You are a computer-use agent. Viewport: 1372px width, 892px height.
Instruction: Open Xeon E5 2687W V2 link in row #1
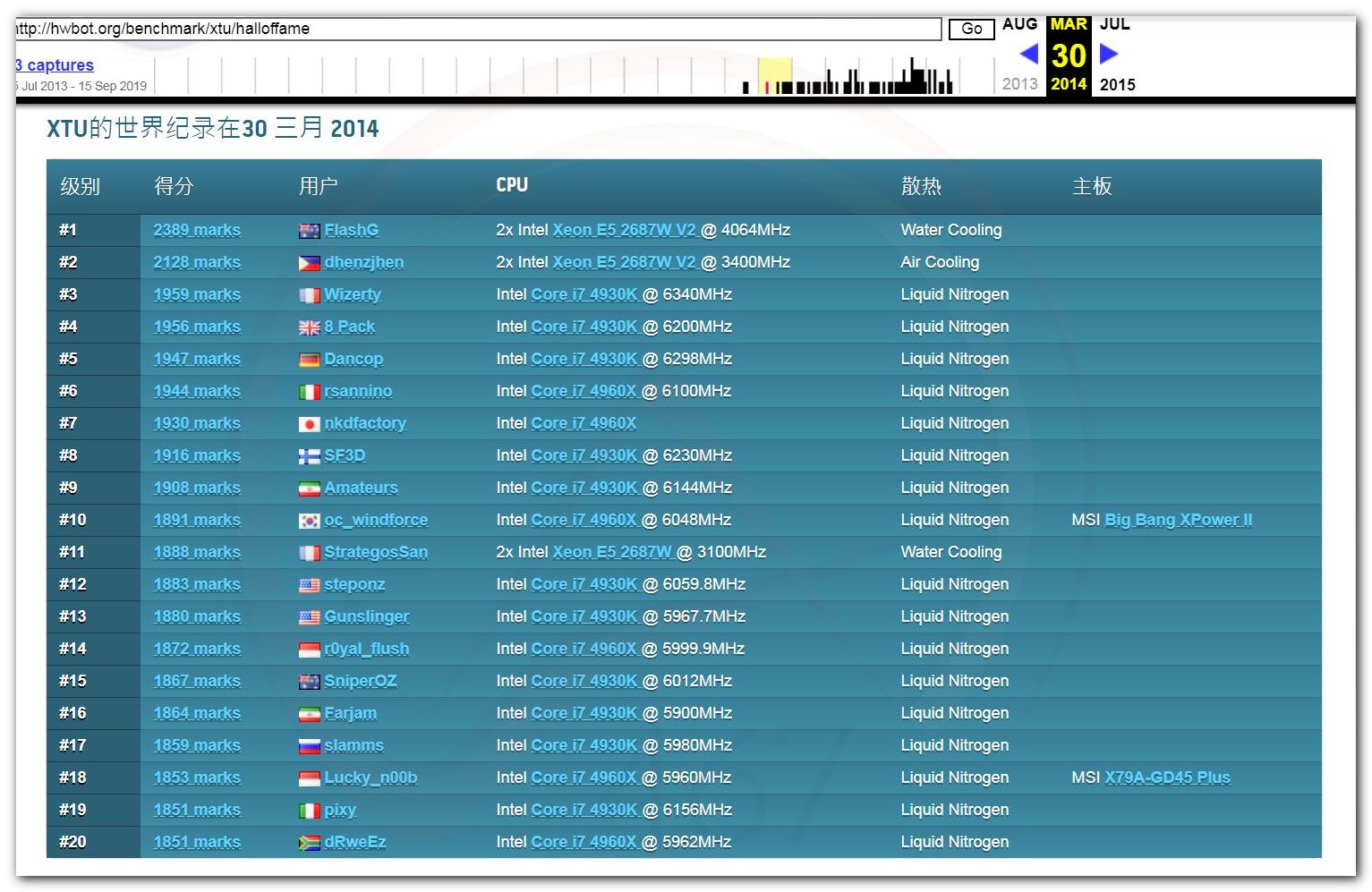click(625, 230)
